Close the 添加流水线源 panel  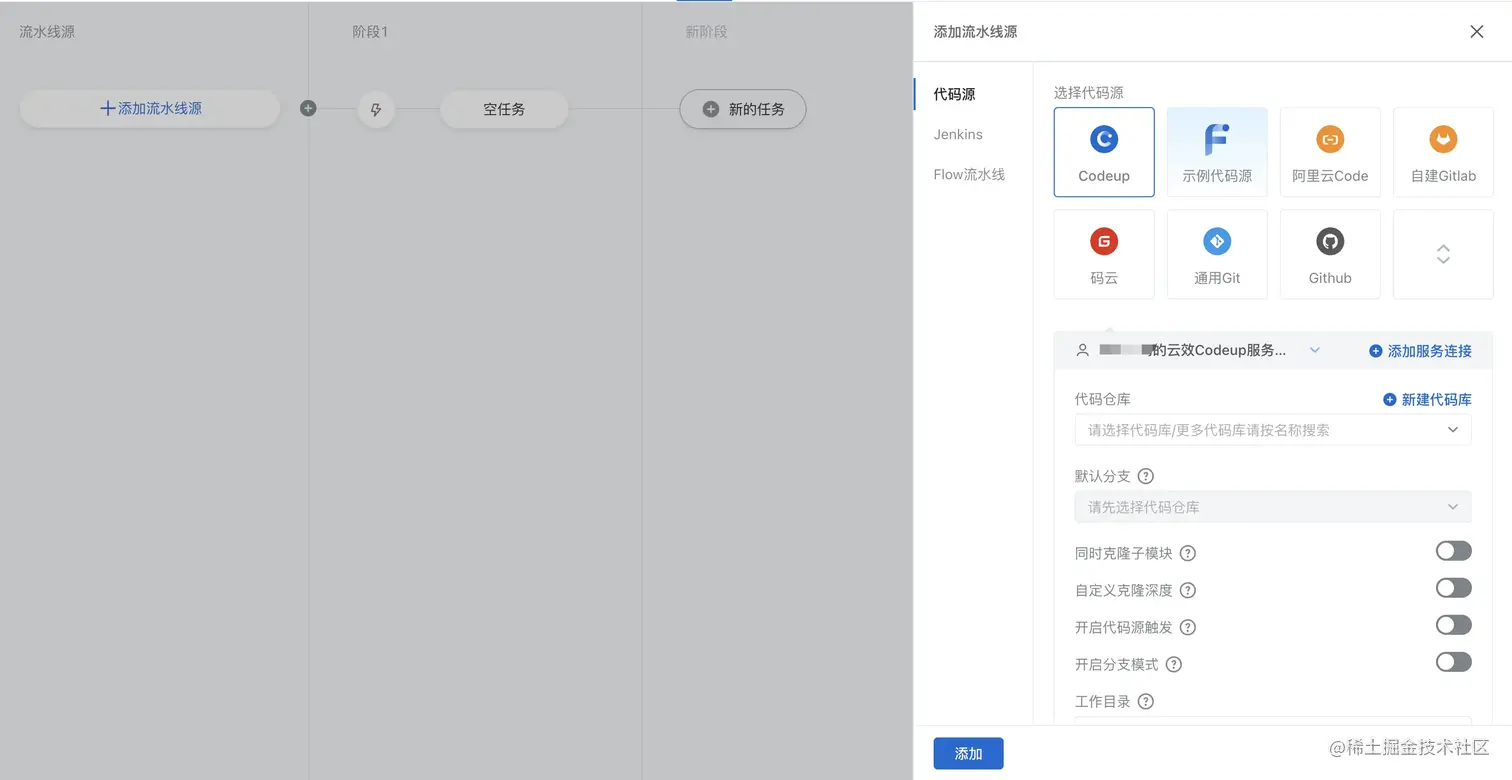[x=1477, y=31]
